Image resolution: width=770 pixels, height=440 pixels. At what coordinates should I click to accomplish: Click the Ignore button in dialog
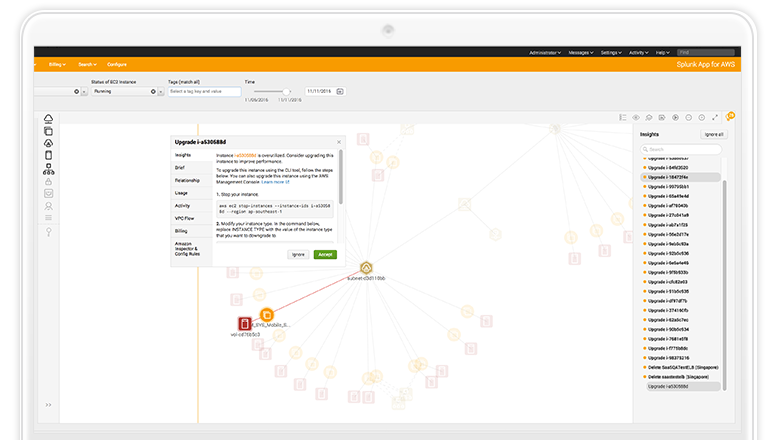point(298,254)
